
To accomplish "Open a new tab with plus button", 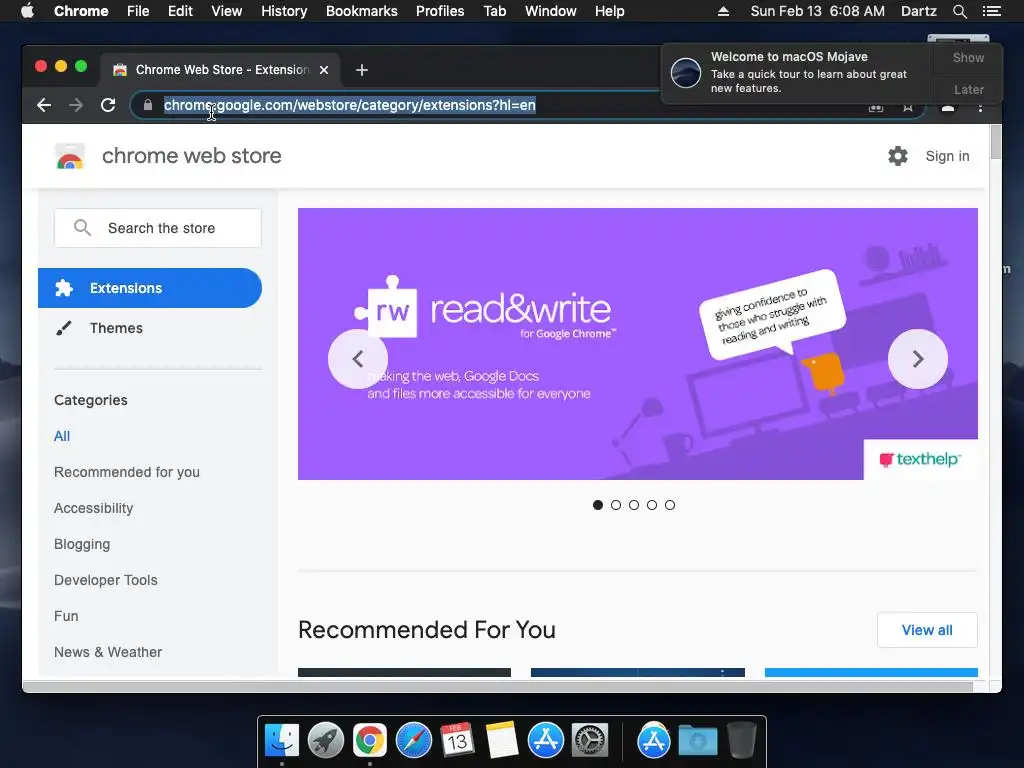I will 362,70.
